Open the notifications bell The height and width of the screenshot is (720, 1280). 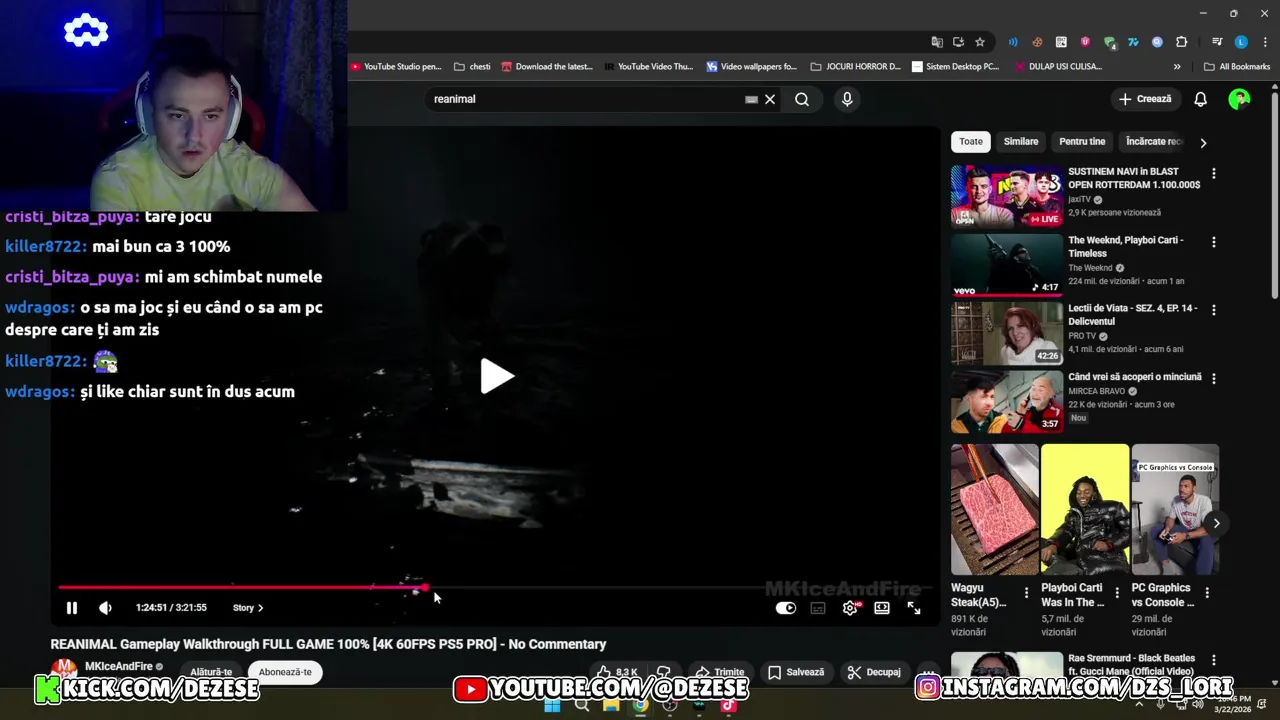1201,99
